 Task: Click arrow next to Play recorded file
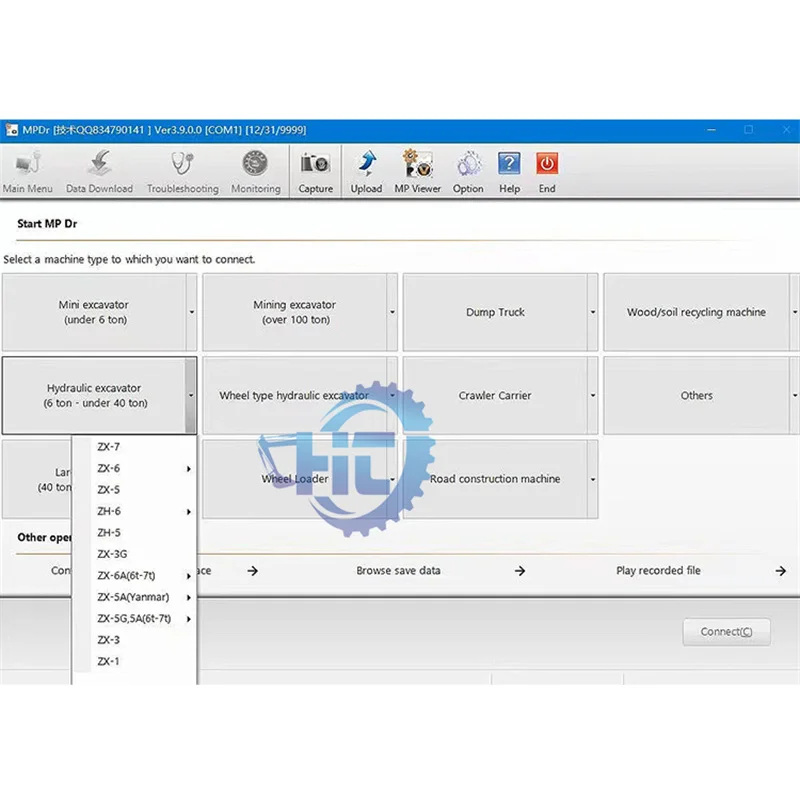click(781, 571)
